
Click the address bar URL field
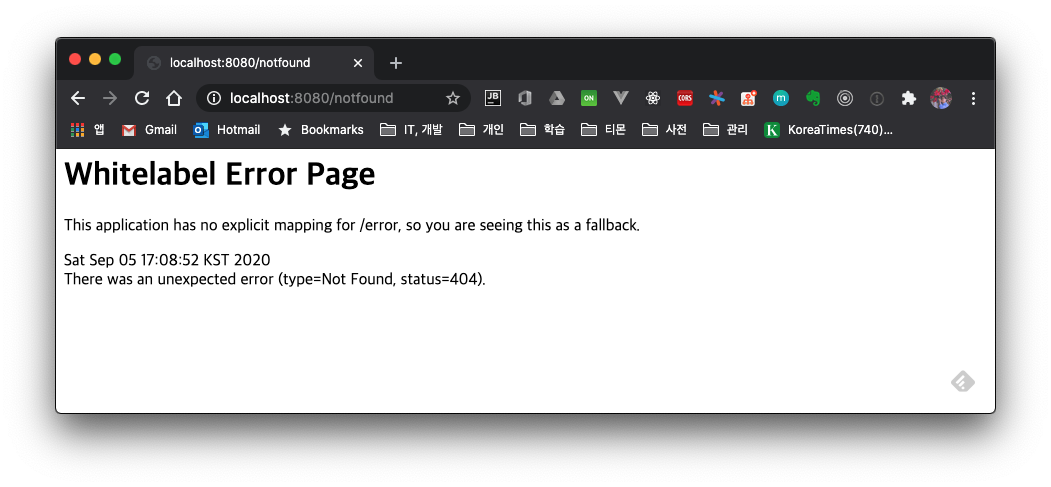320,98
